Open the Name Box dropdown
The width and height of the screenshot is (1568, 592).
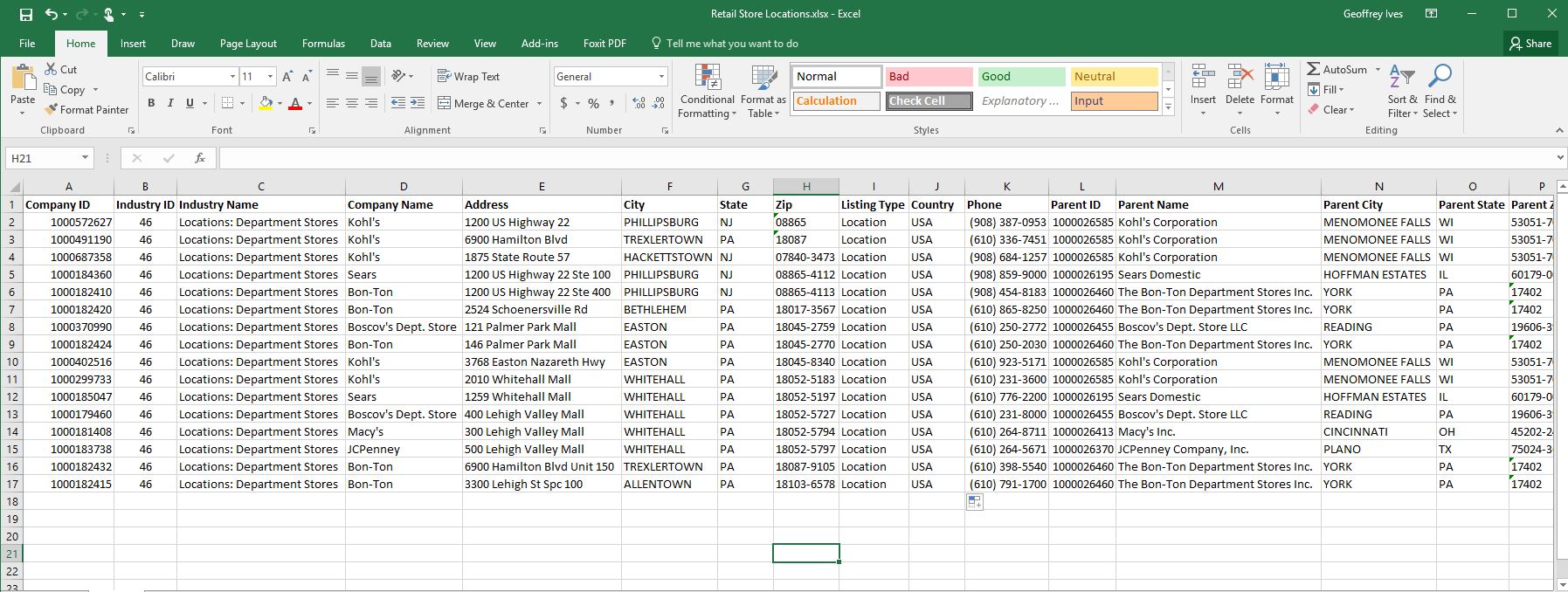[x=85, y=158]
